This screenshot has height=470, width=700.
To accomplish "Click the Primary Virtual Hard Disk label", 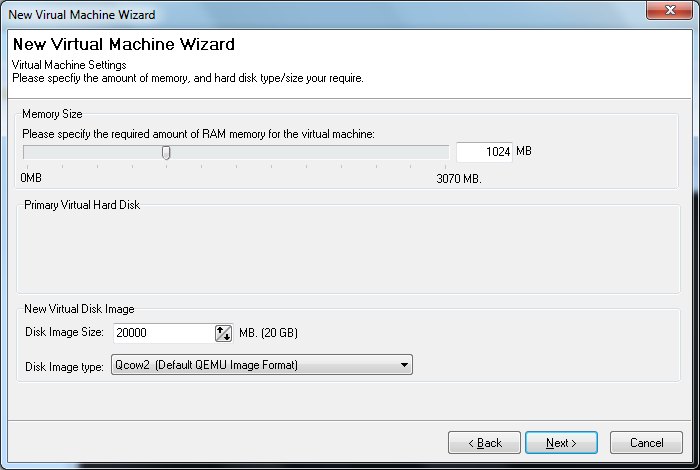I will tap(82, 205).
